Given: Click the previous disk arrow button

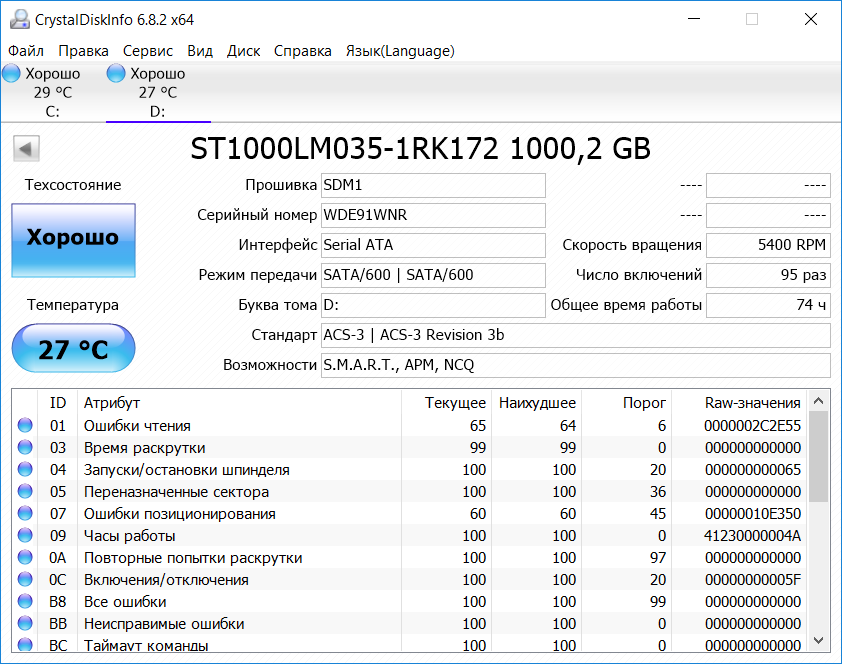Looking at the screenshot, I should coord(26,148).
